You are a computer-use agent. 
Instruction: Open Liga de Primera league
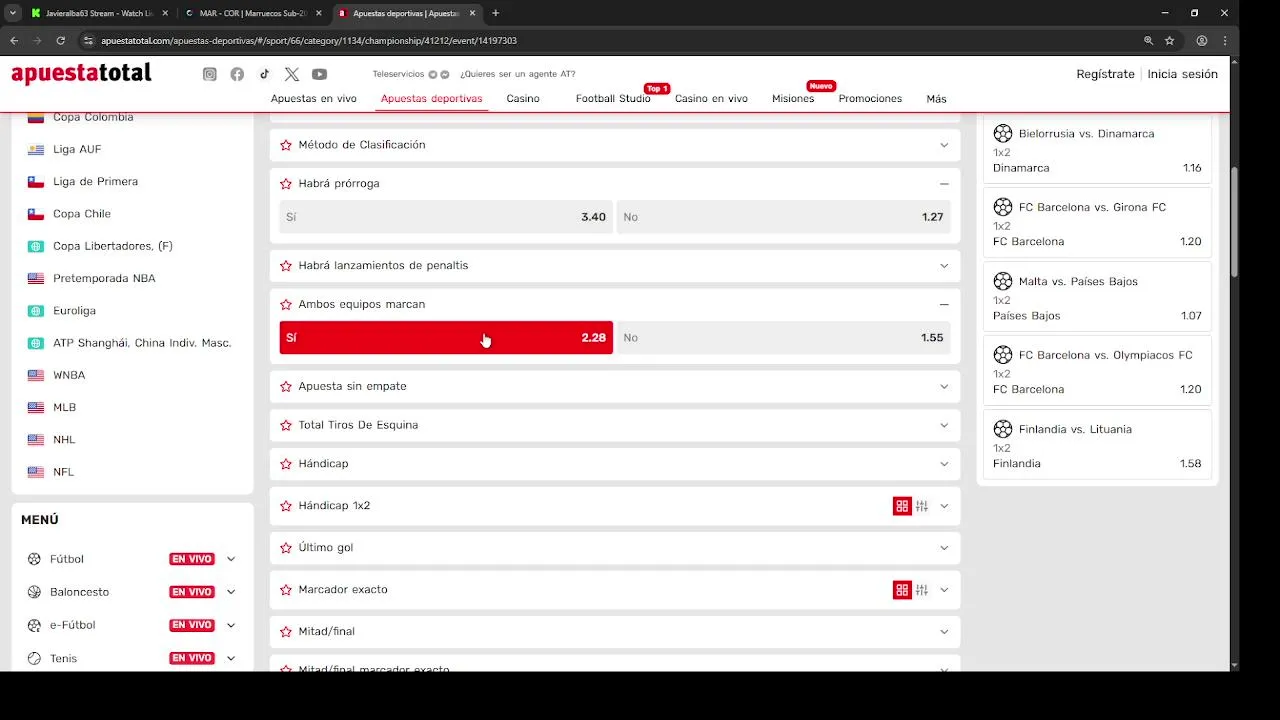[95, 182]
